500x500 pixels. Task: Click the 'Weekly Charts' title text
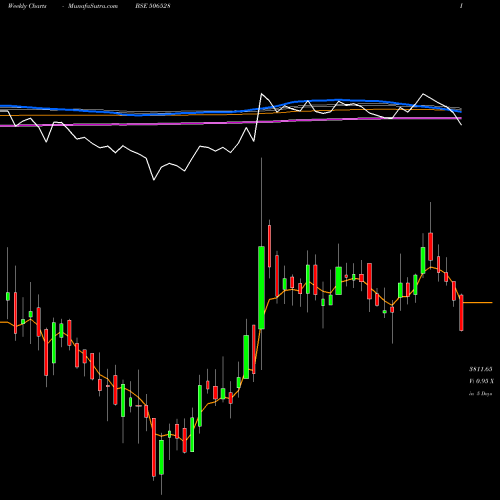pos(27,6)
